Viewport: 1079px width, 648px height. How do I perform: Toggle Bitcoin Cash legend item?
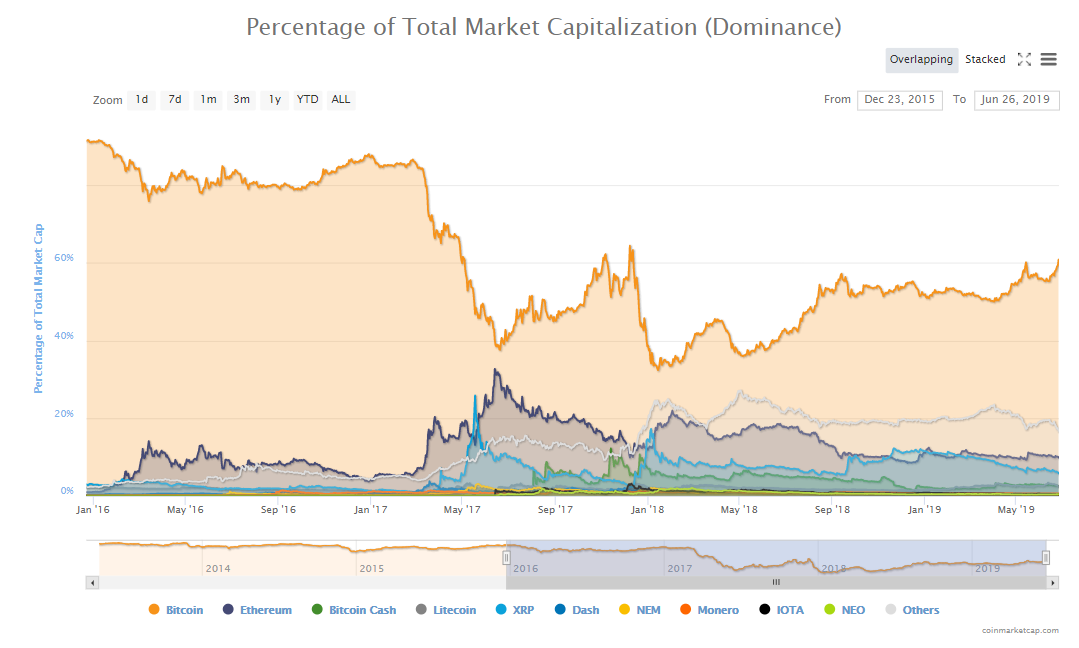pyautogui.click(x=317, y=610)
